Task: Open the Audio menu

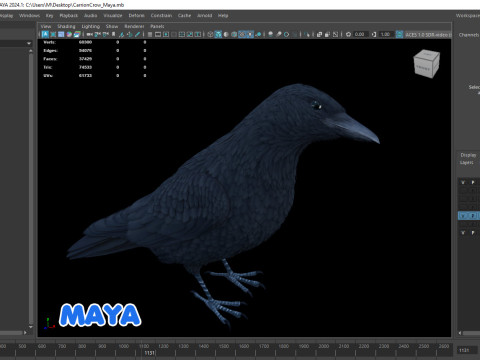Action: (x=90, y=15)
